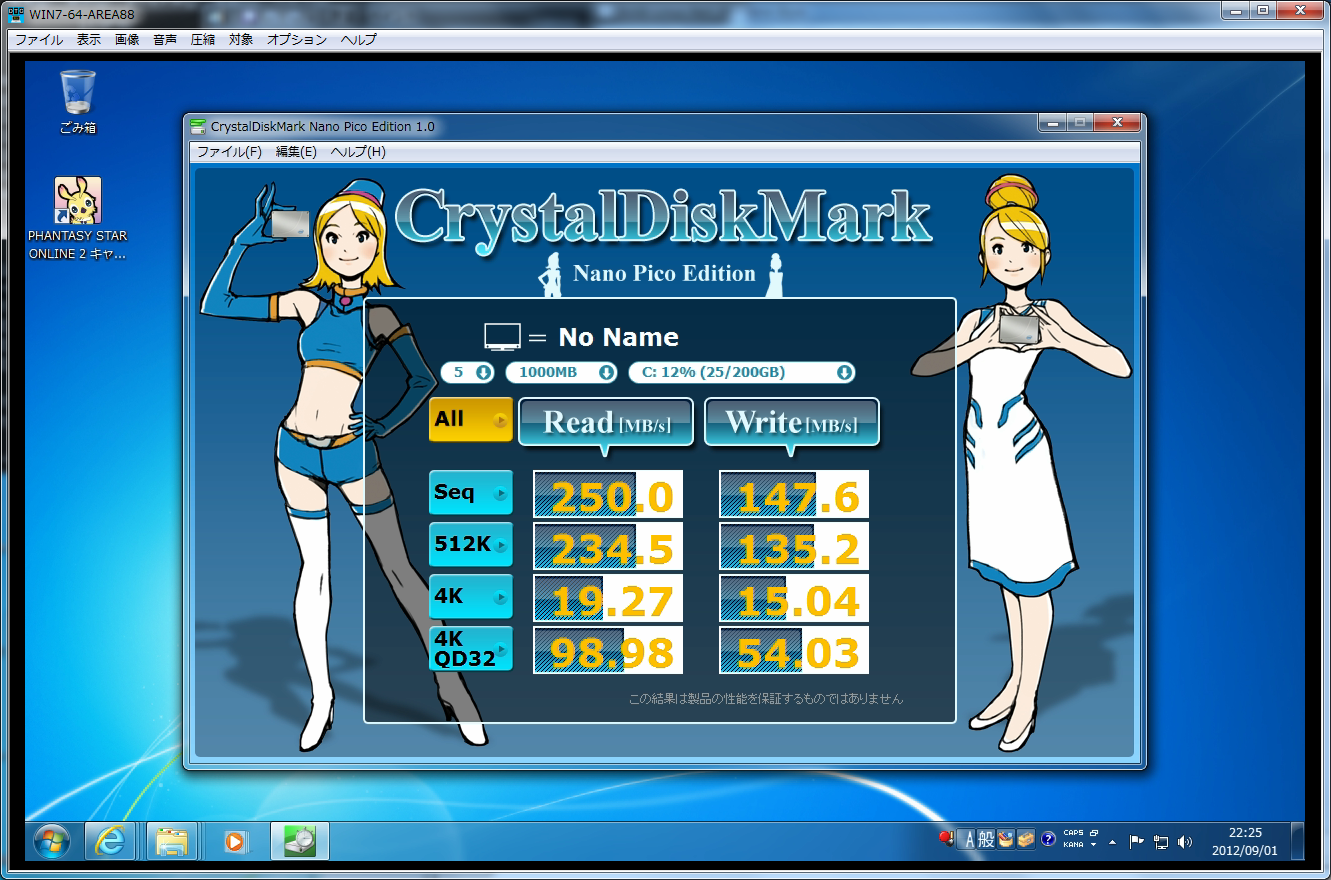Click the 4K QD32 write result 54.03
Viewport: 1331px width, 880px height.
tap(794, 650)
